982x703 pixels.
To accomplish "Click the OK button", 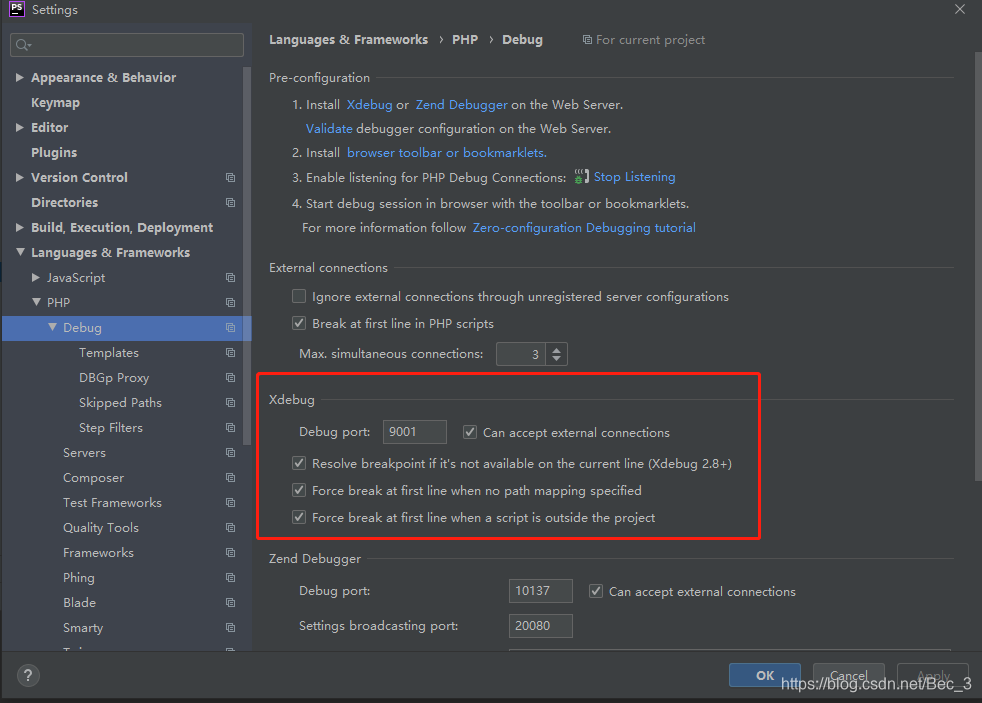I will [765, 675].
